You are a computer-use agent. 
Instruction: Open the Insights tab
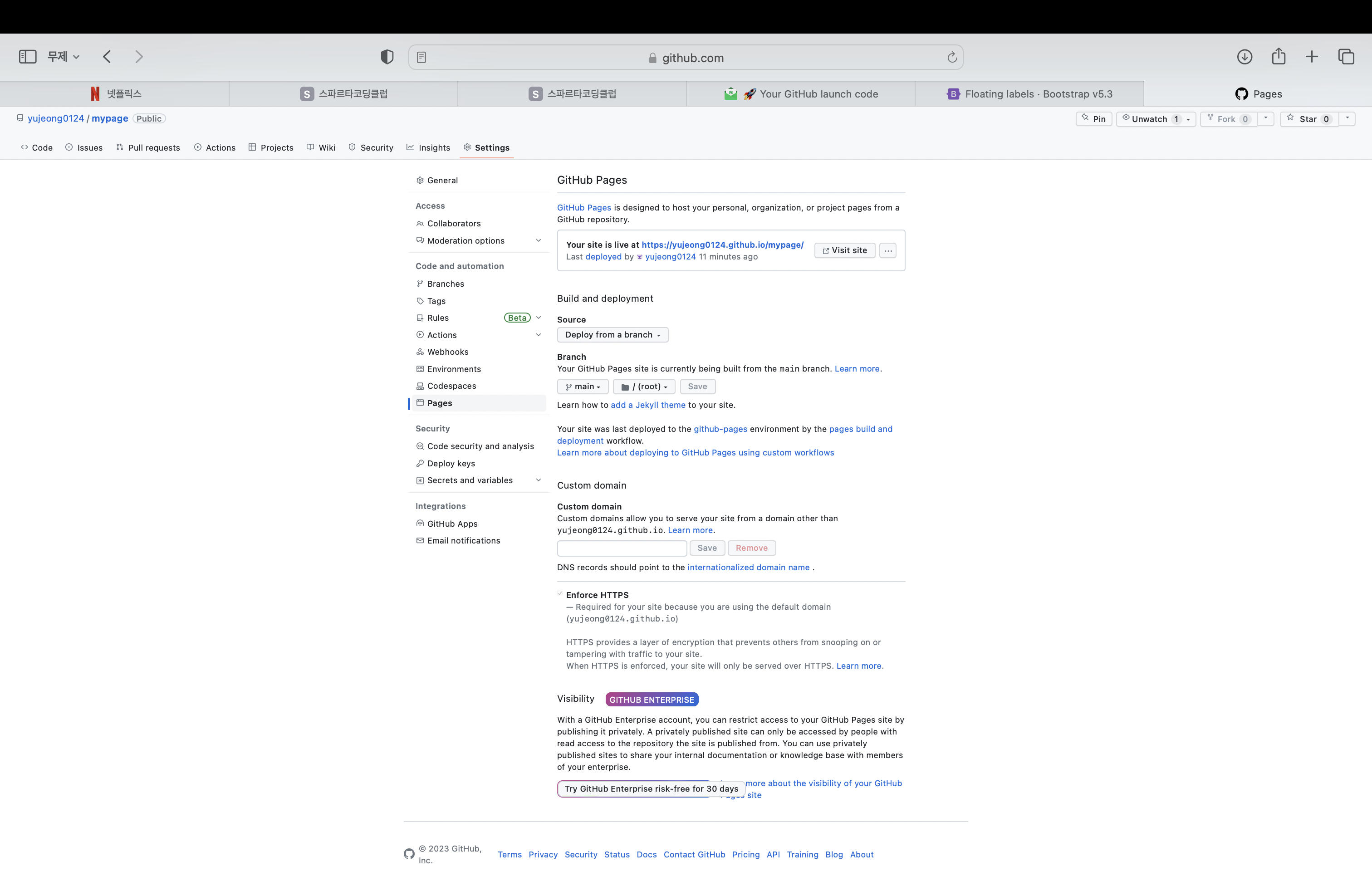pyautogui.click(x=428, y=147)
